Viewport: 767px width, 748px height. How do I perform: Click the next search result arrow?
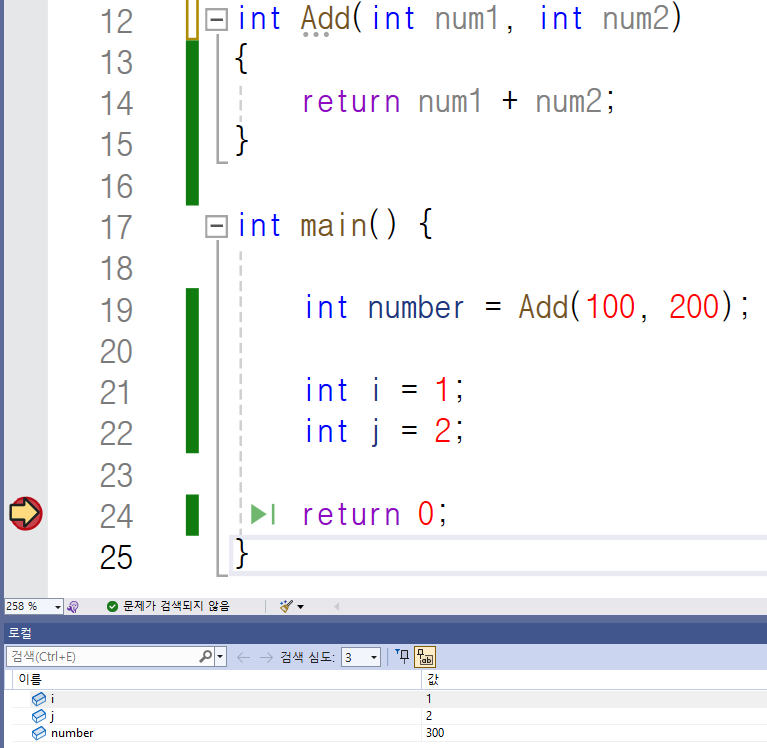tap(266, 657)
